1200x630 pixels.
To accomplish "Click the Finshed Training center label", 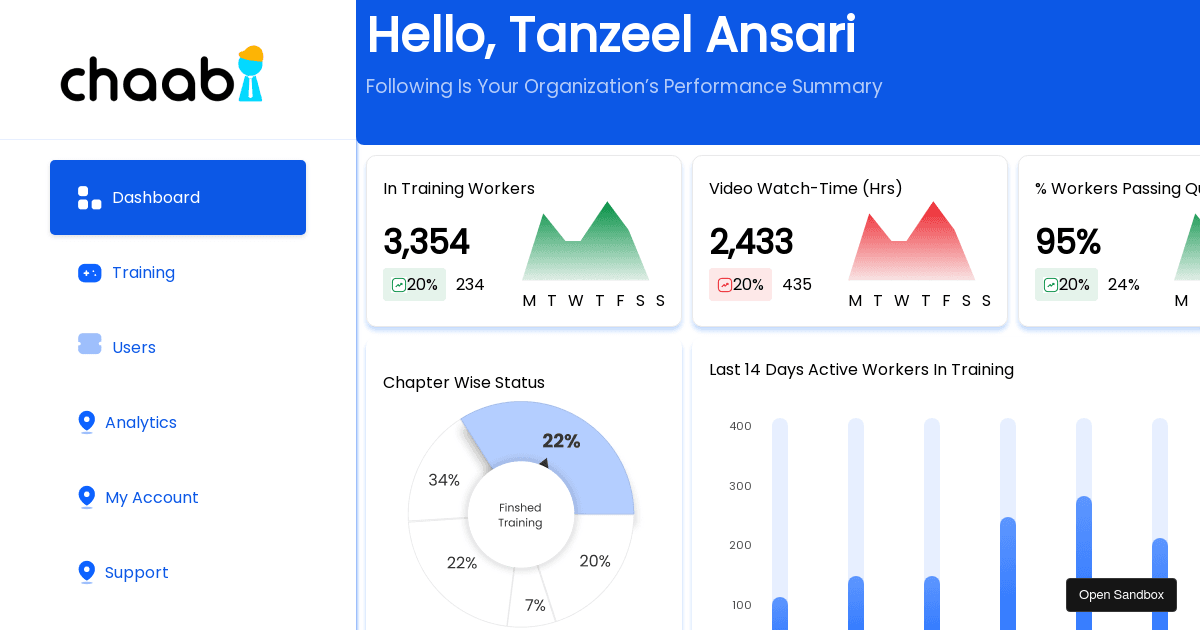I will pyautogui.click(x=520, y=515).
